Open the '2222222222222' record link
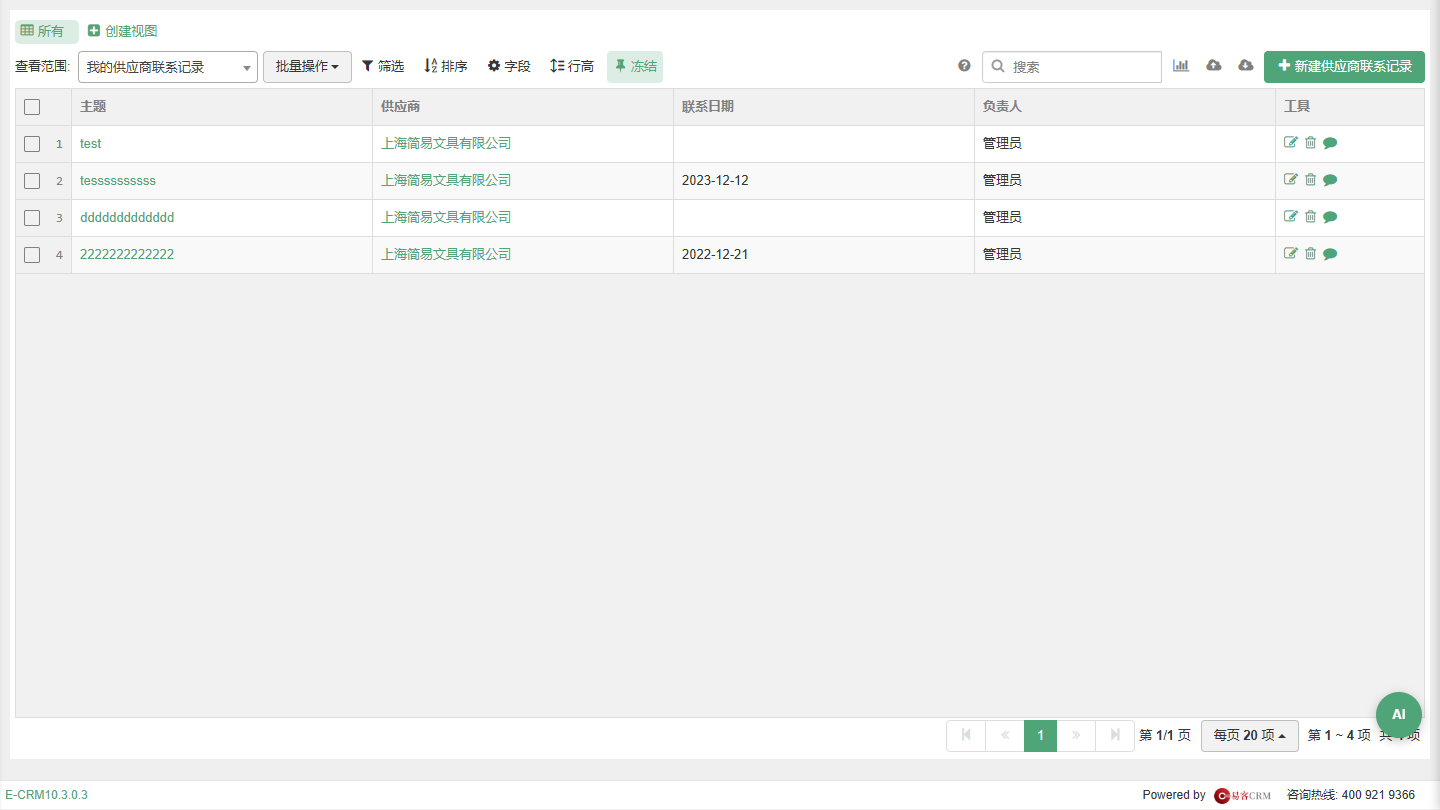The height and width of the screenshot is (810, 1440). point(127,255)
